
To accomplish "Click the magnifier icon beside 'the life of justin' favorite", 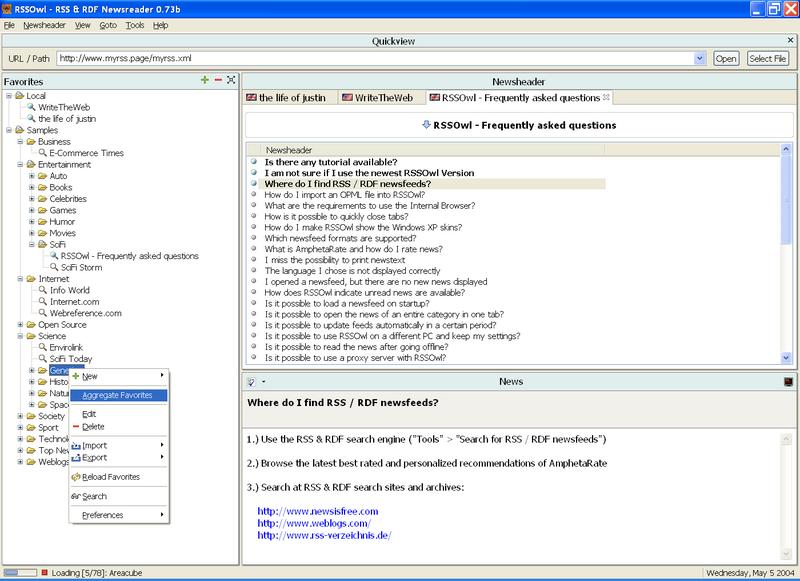I will point(32,118).
